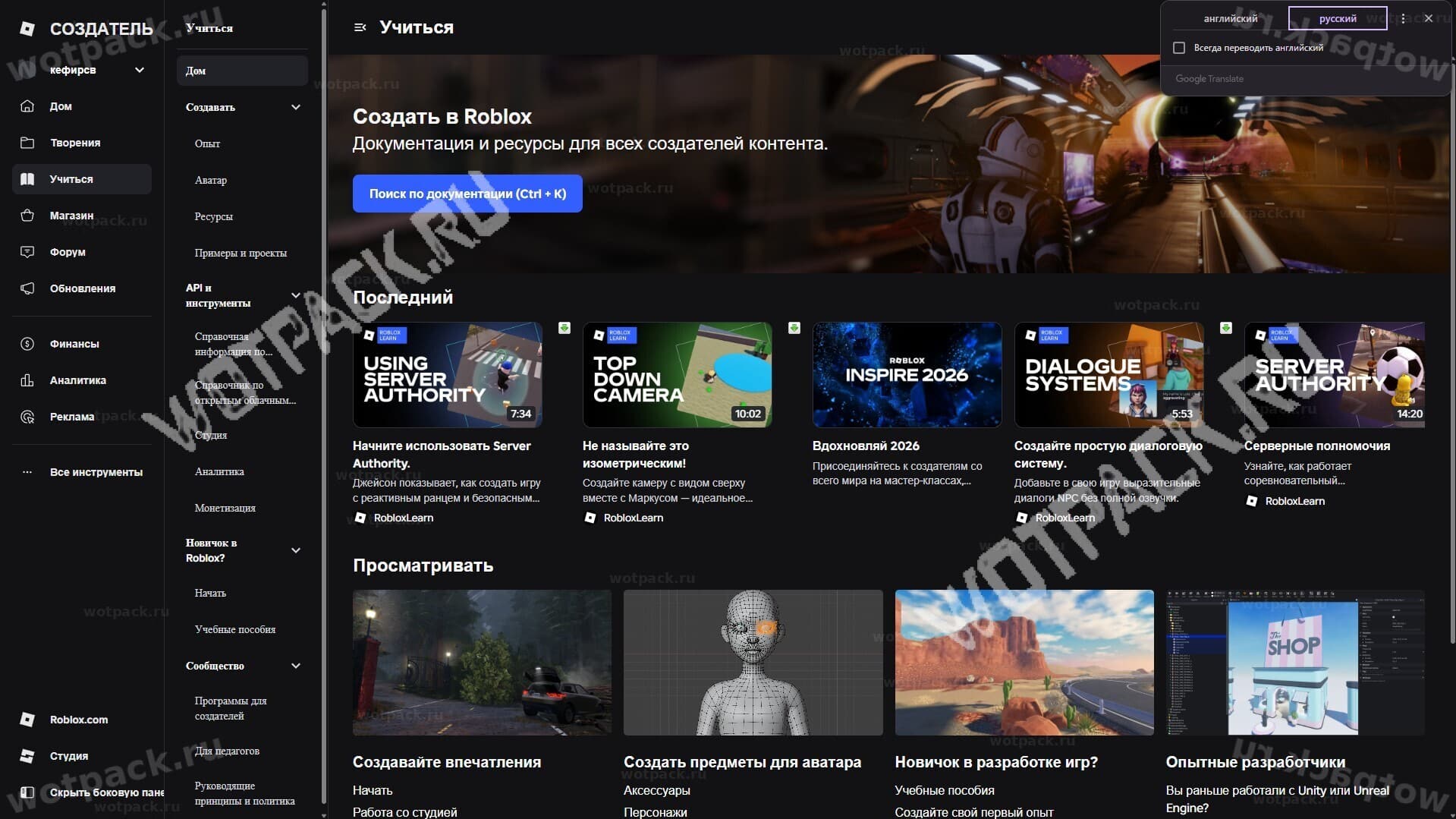Click the Roblox Creator logo icon
1456x819 pixels.
pyautogui.click(x=27, y=29)
